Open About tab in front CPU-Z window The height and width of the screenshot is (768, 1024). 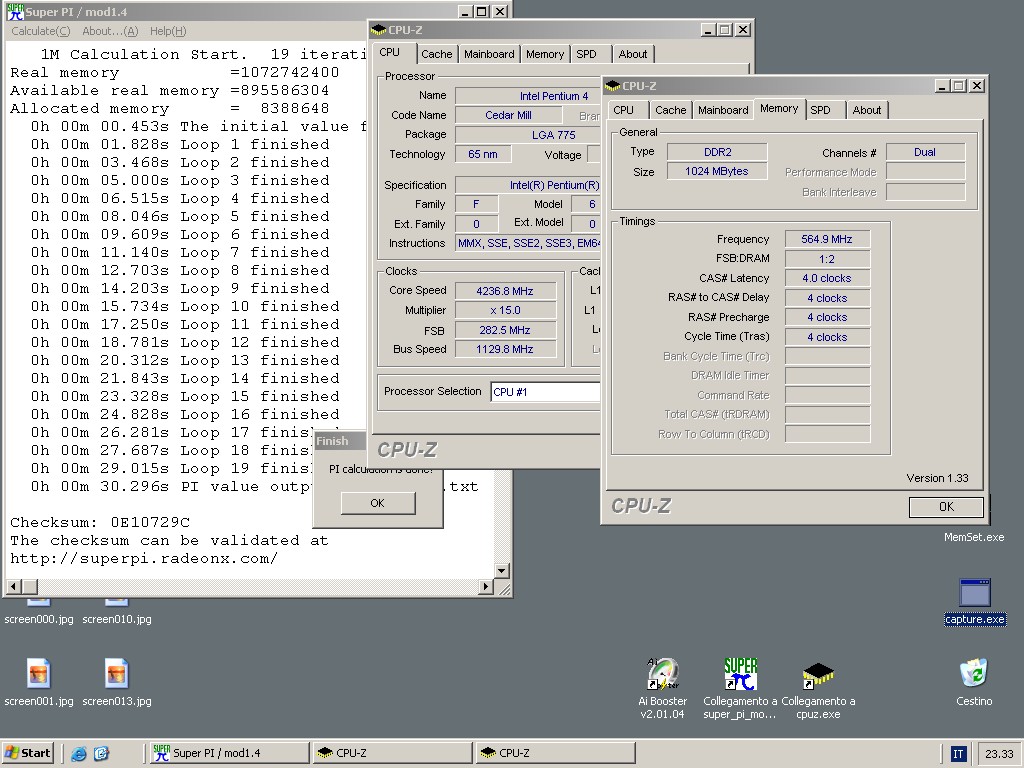[x=867, y=110]
